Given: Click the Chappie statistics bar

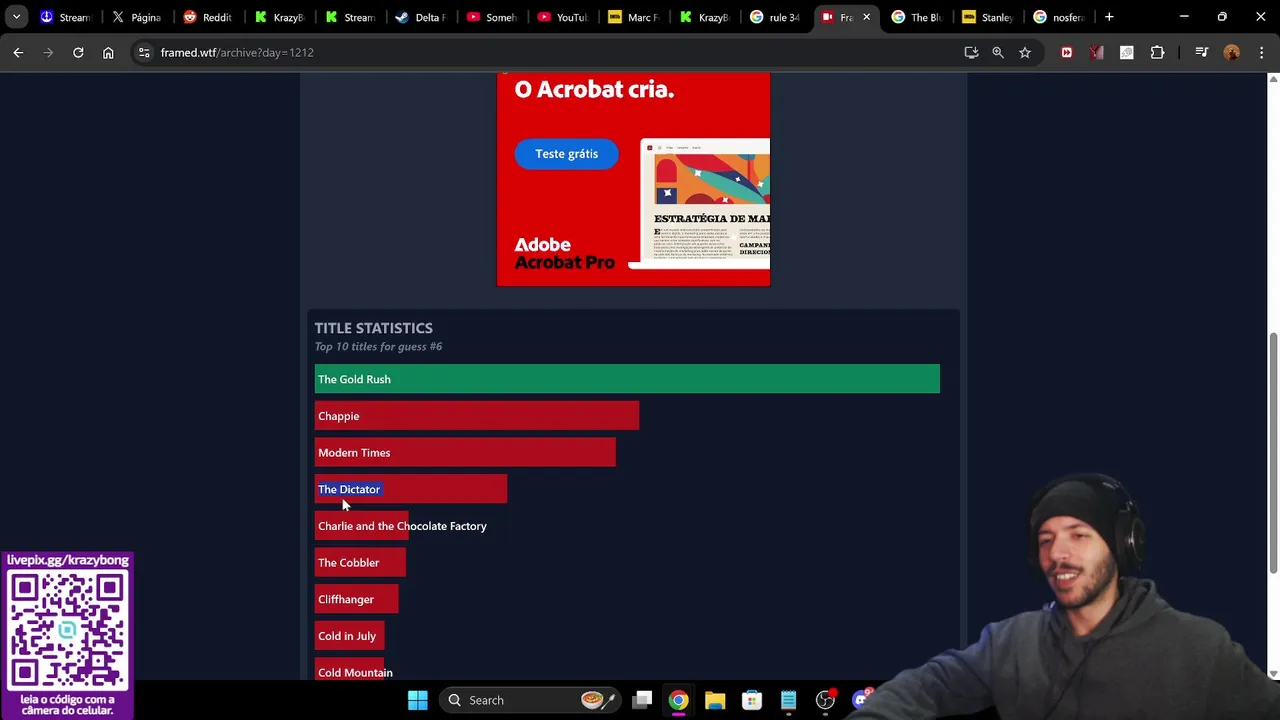Looking at the screenshot, I should click(x=477, y=416).
